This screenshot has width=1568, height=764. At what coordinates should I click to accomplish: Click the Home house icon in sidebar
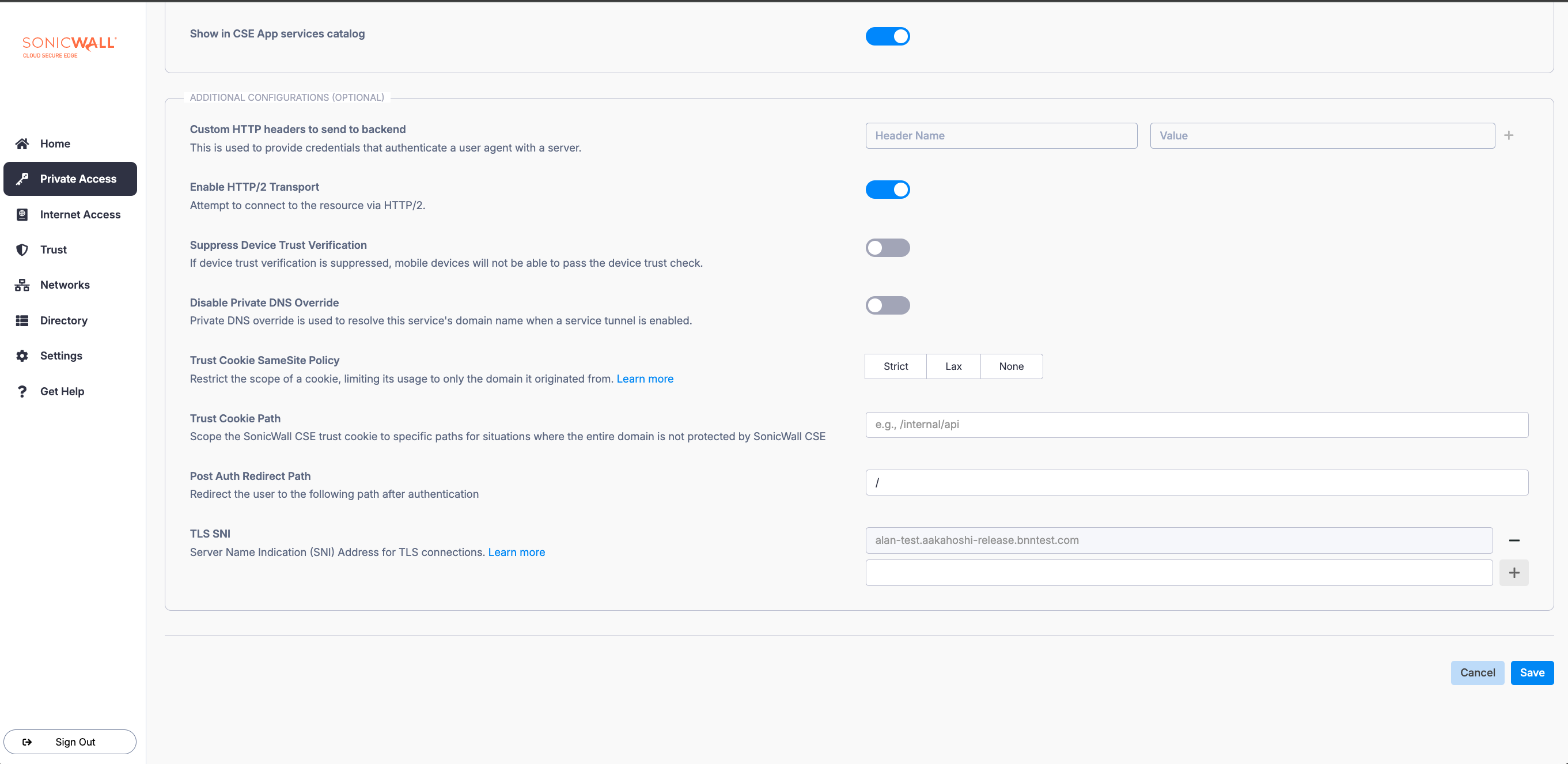point(22,143)
